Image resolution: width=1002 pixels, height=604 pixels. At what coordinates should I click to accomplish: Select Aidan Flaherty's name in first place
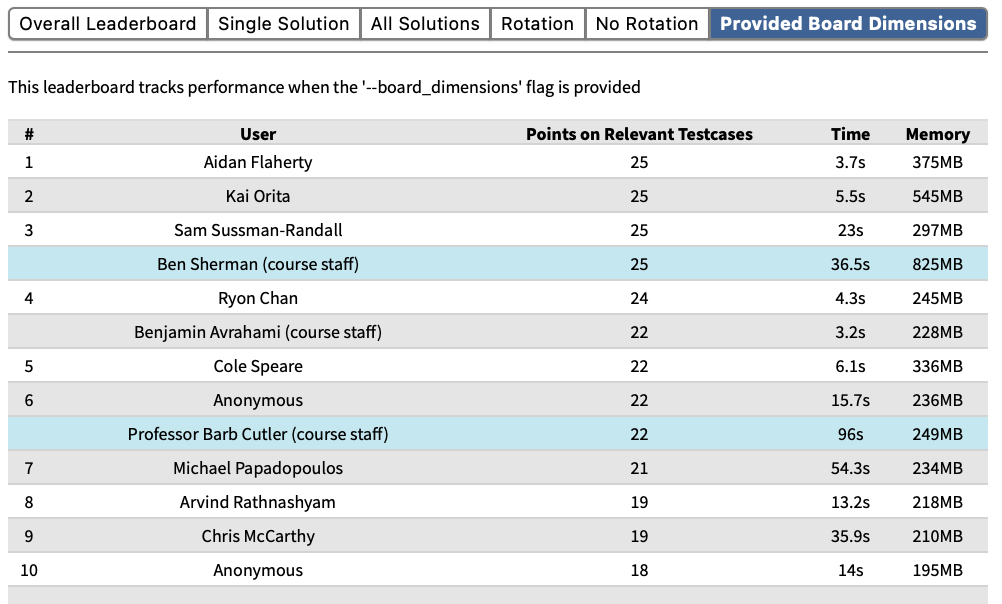click(258, 162)
